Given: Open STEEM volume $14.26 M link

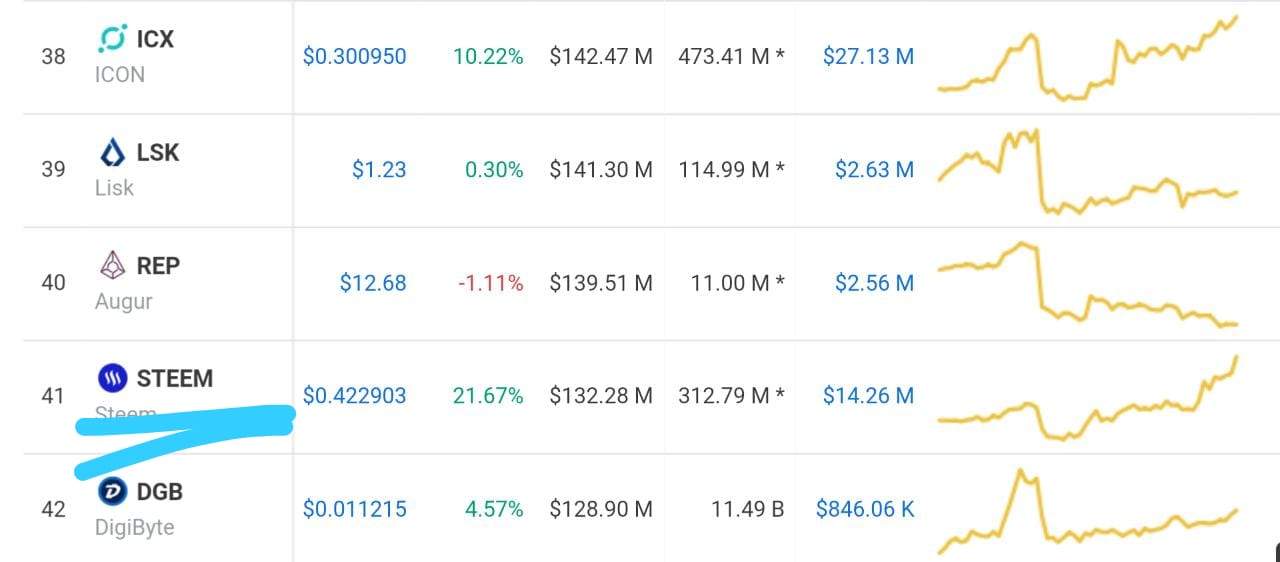Looking at the screenshot, I should coord(868,396).
